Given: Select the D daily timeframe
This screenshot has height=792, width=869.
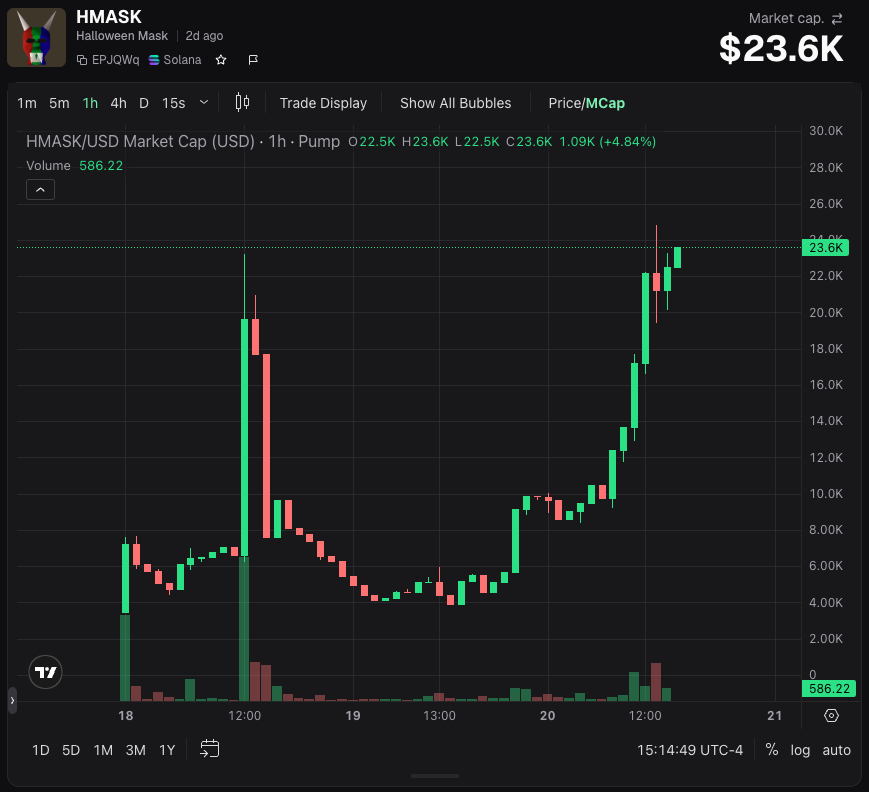Looking at the screenshot, I should pyautogui.click(x=144, y=103).
